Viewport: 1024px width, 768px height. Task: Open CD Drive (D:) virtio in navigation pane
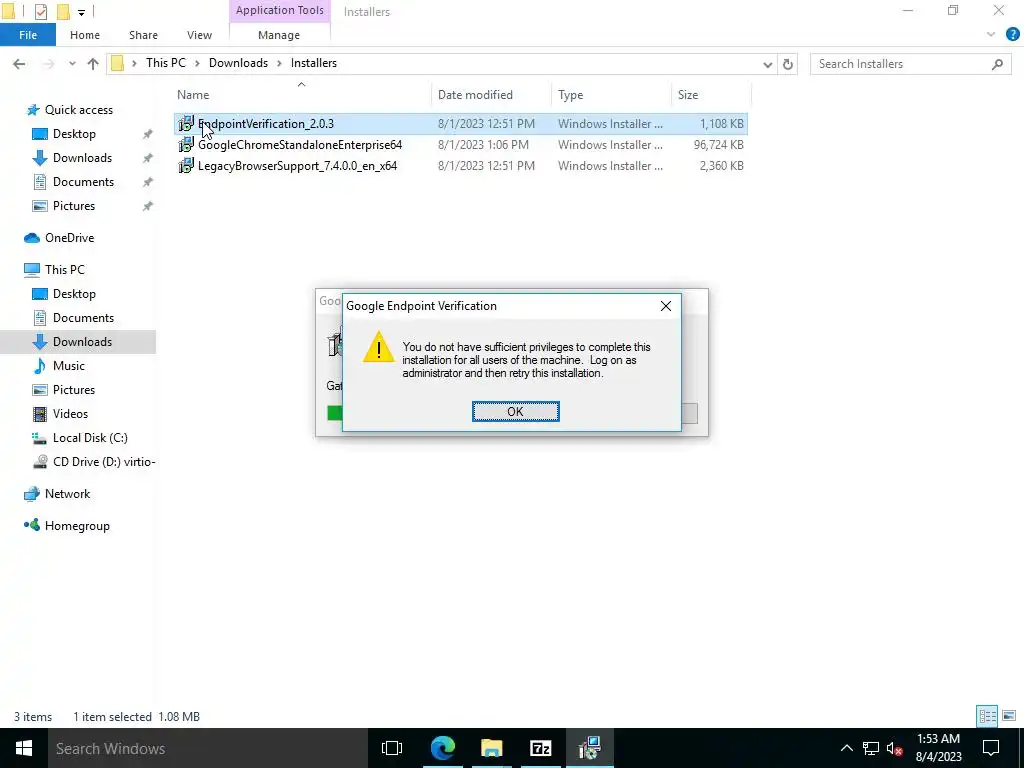click(x=103, y=462)
